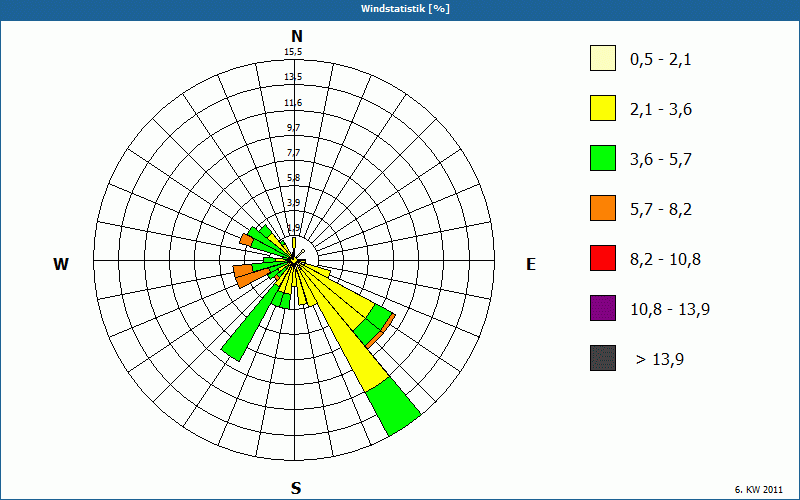The height and width of the screenshot is (500, 800).
Task: Click the 13,5 axis ring label
Action: [x=293, y=77]
